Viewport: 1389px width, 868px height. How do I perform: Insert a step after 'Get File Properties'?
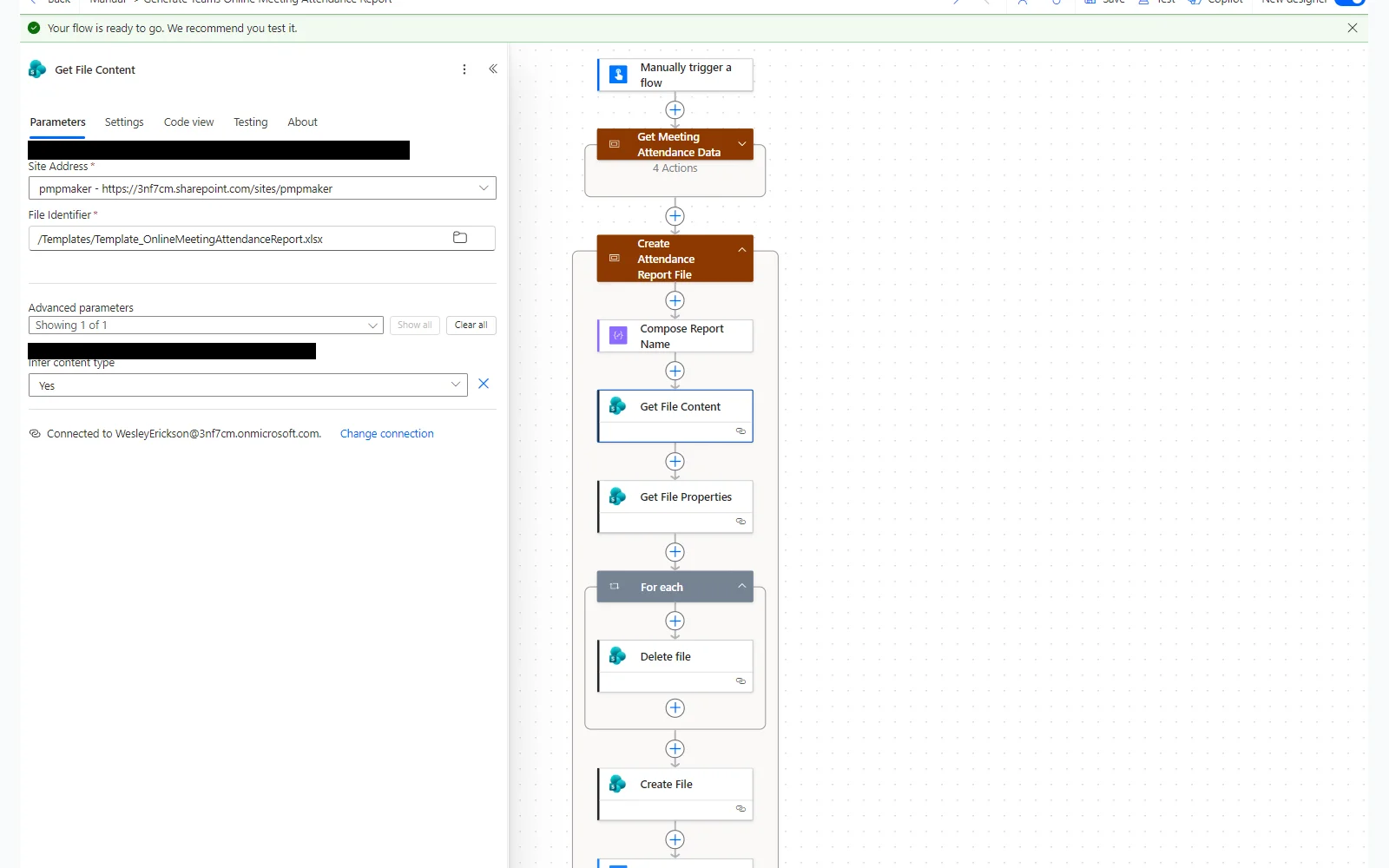[675, 552]
